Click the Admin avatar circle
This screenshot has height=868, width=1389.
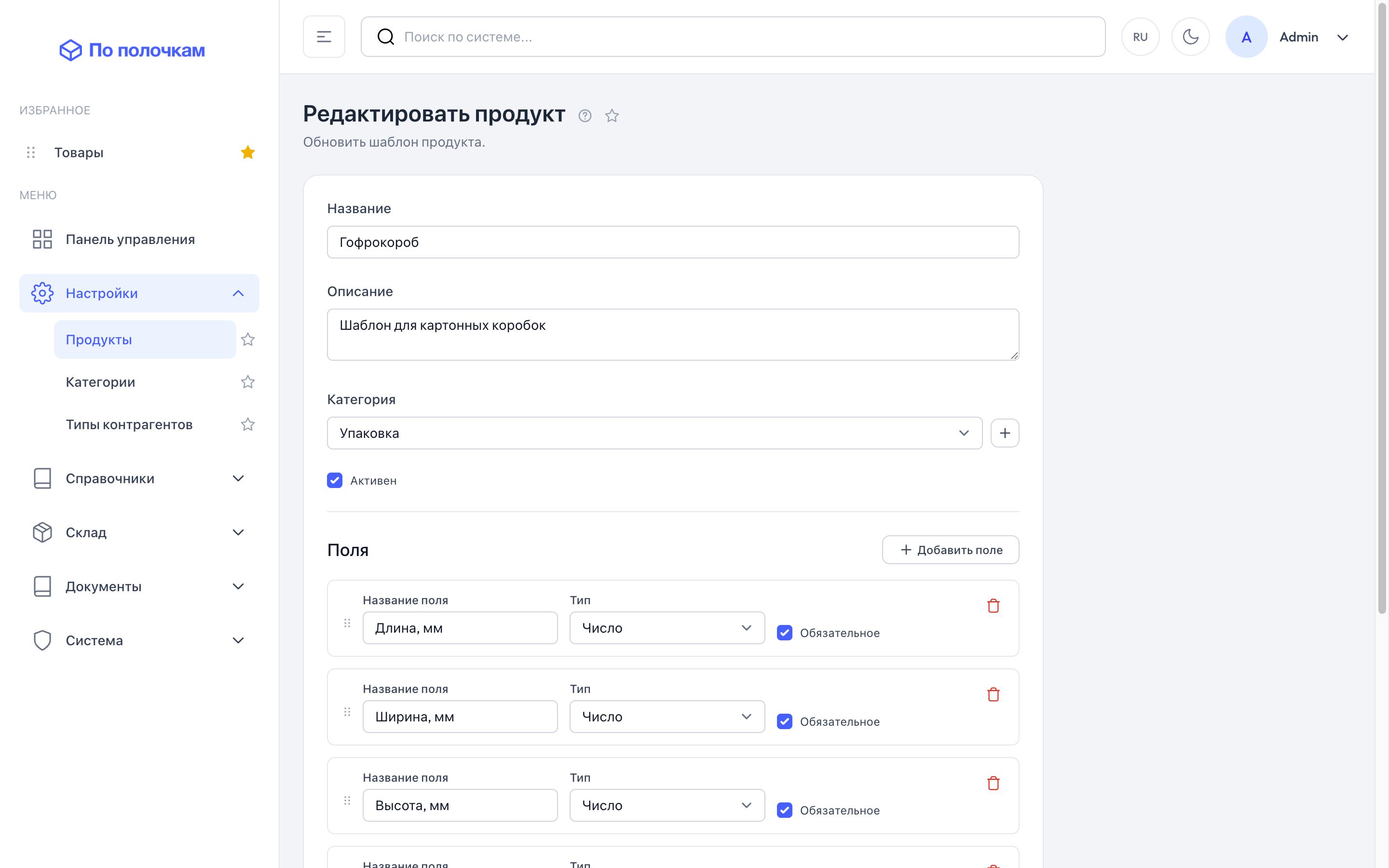[x=1246, y=37]
